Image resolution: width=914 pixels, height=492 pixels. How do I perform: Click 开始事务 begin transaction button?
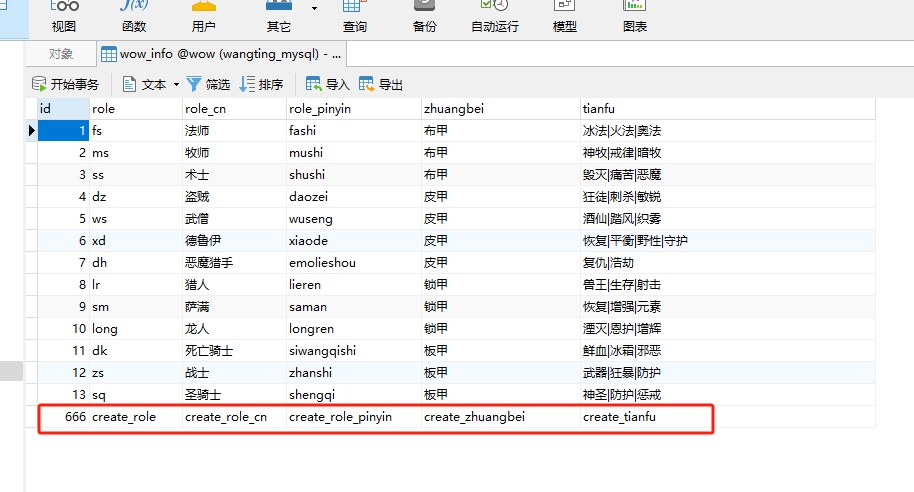pos(65,85)
